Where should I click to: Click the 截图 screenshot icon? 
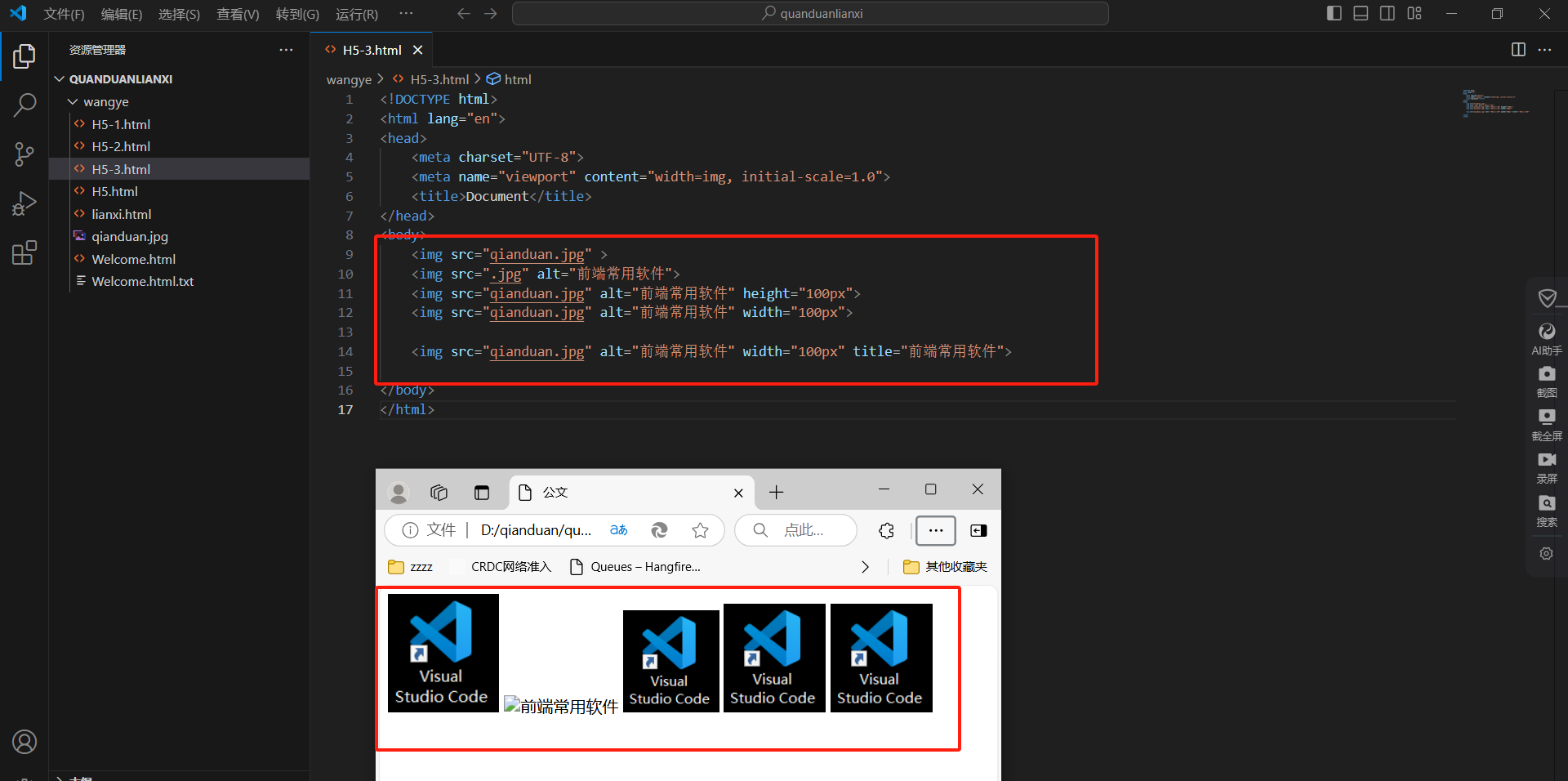point(1547,382)
